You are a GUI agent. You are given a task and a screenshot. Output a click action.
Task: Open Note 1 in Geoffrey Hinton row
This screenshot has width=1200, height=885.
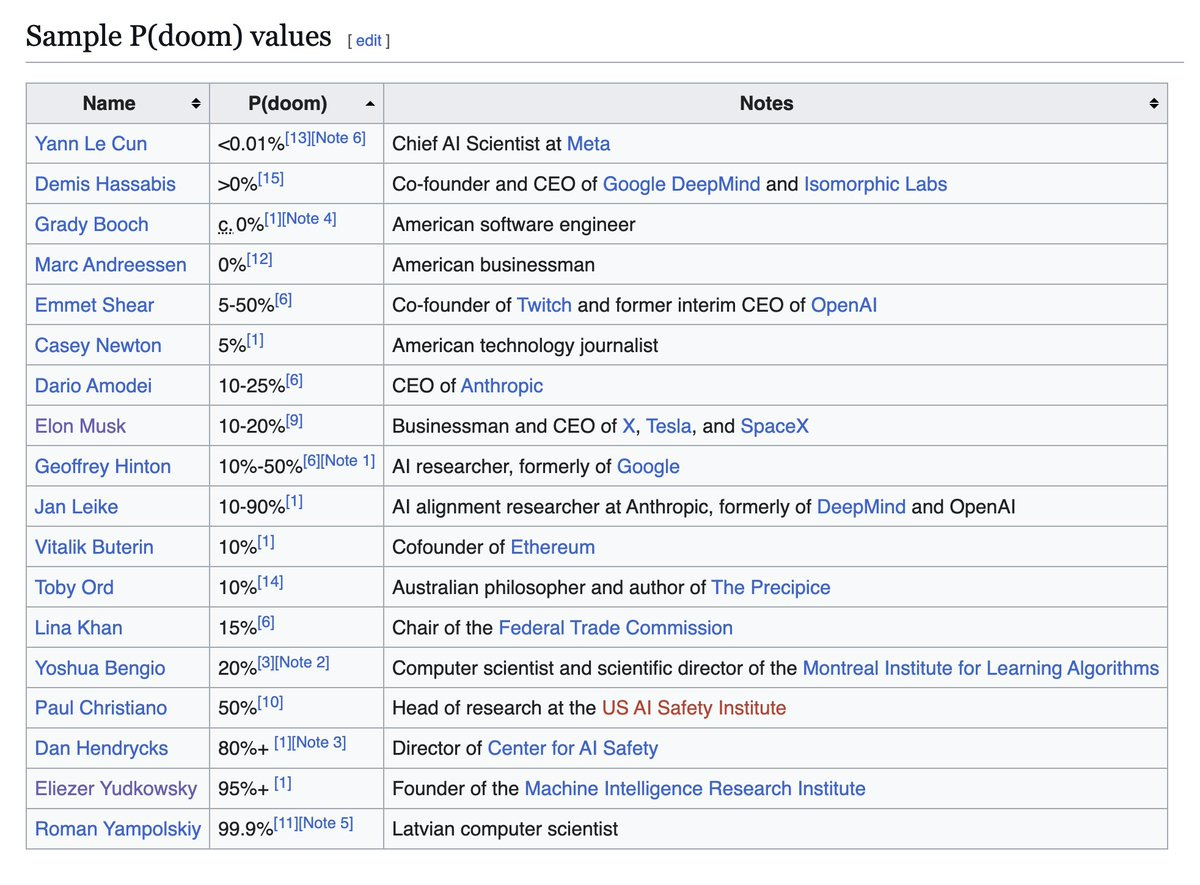(348, 460)
